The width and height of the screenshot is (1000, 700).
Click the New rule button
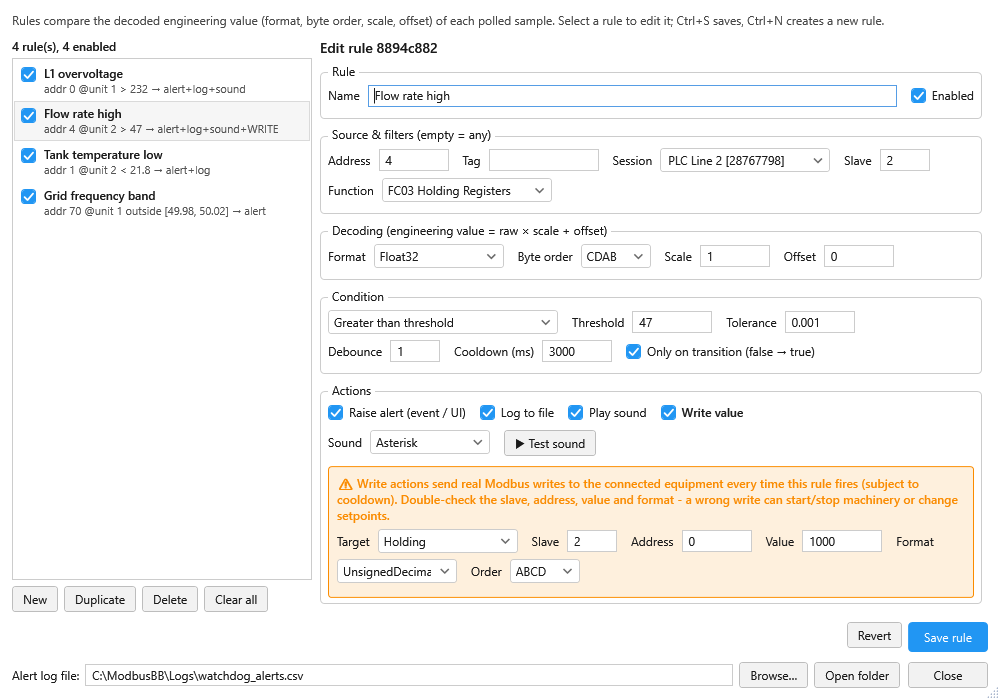click(35, 599)
